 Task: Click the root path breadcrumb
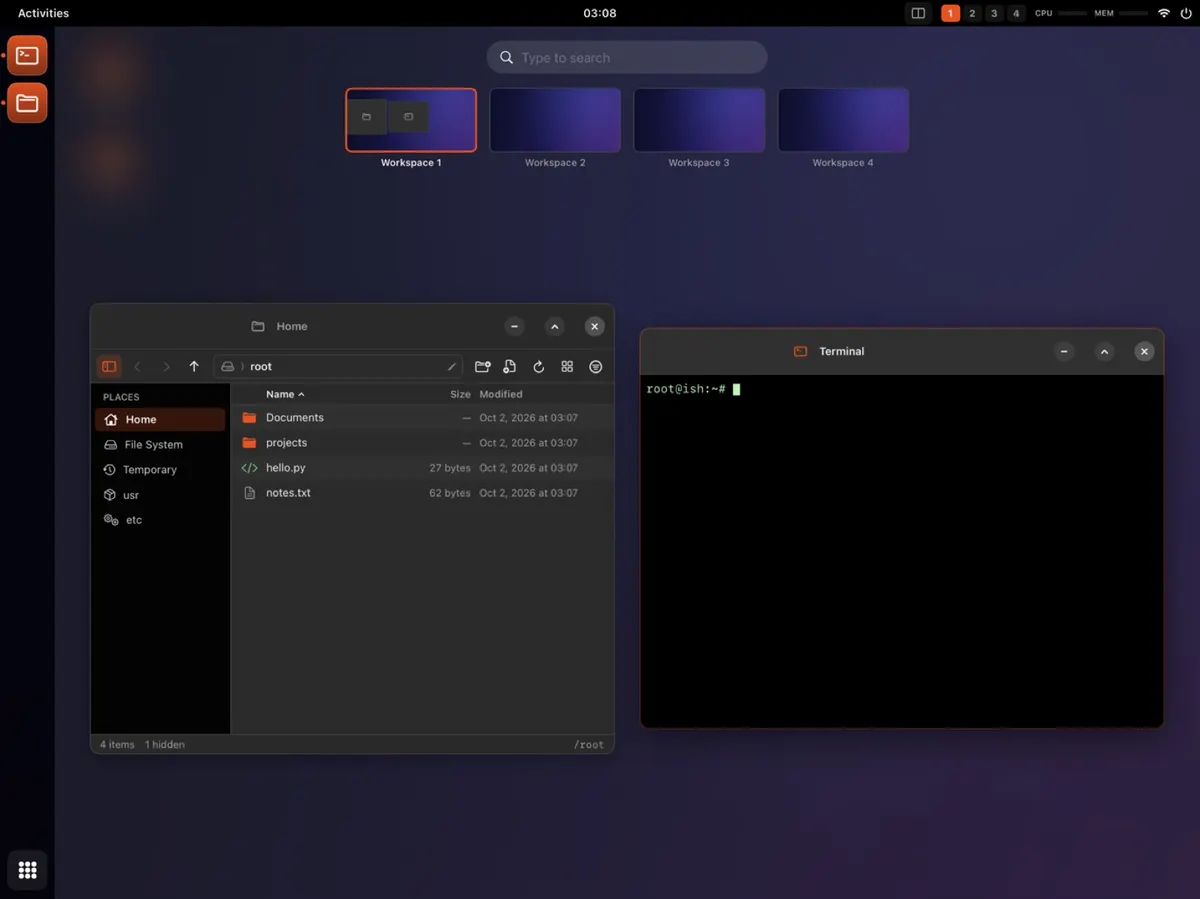[261, 367]
